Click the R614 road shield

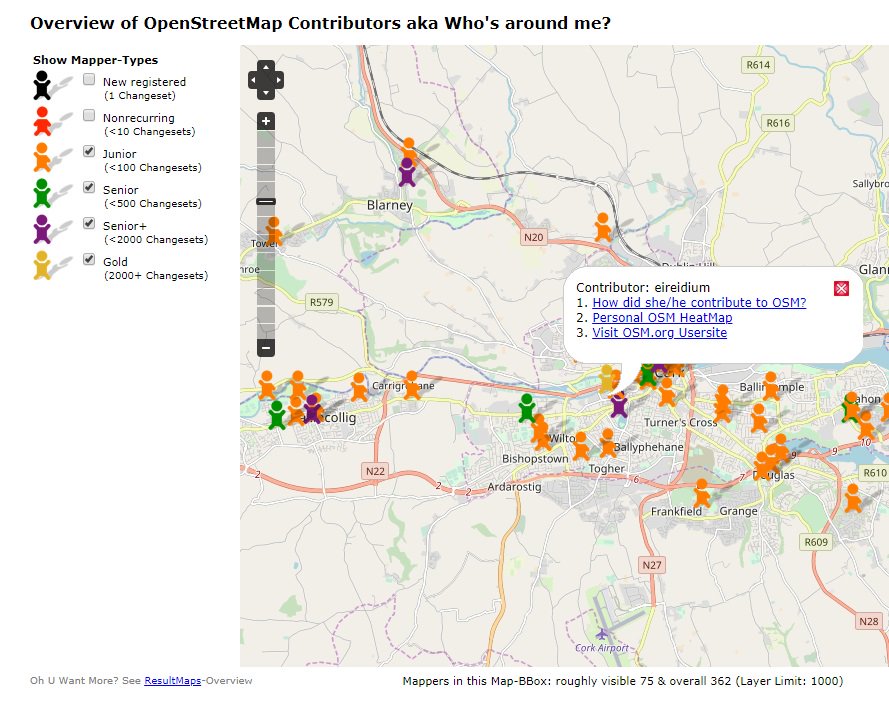(x=758, y=65)
